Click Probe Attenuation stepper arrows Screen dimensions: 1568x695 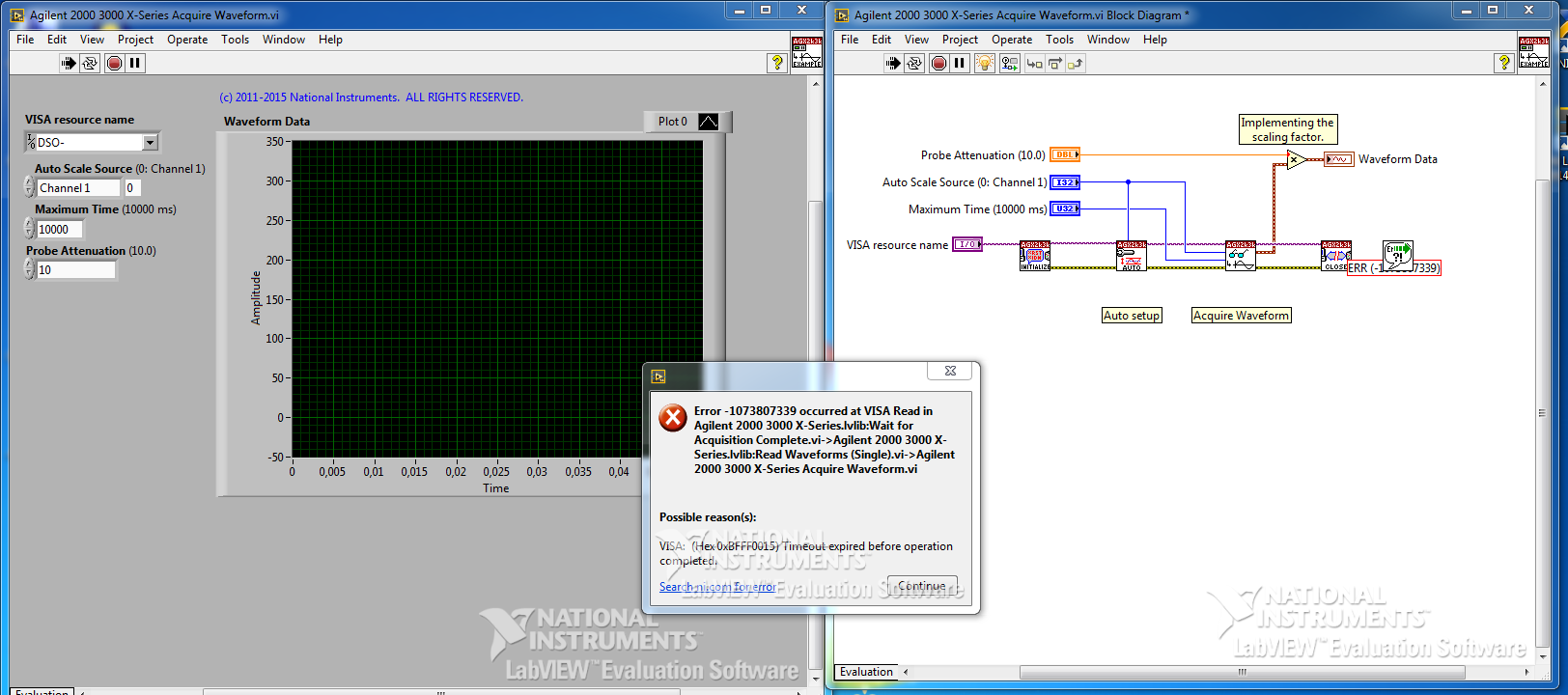click(x=29, y=269)
